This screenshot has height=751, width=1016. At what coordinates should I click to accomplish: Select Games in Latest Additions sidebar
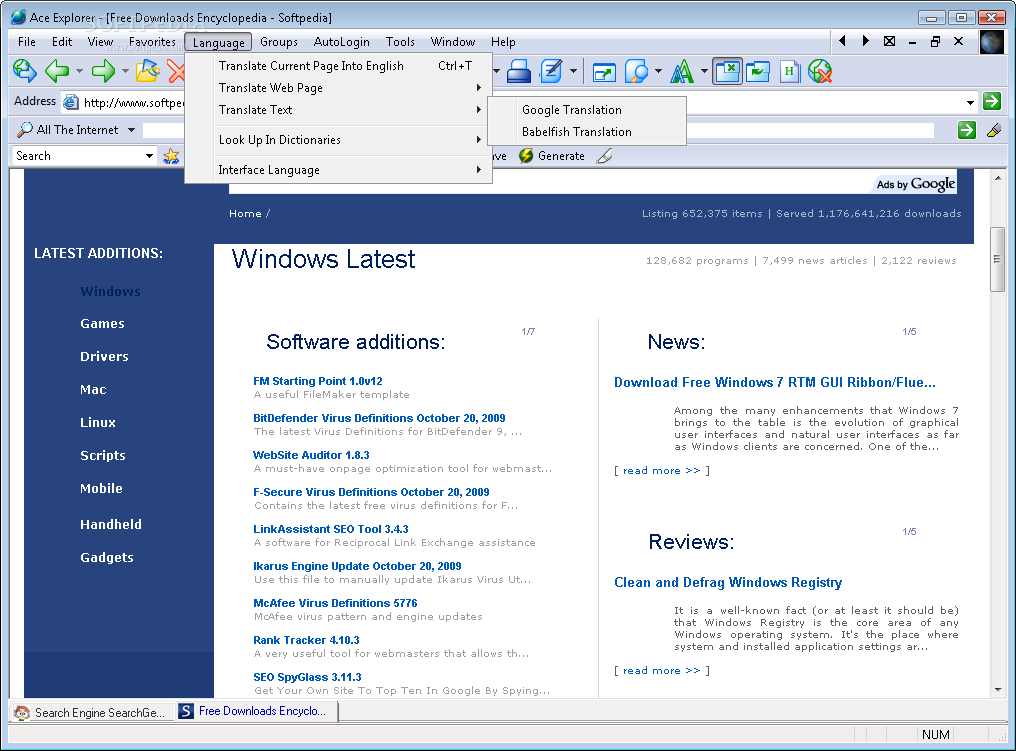click(102, 323)
